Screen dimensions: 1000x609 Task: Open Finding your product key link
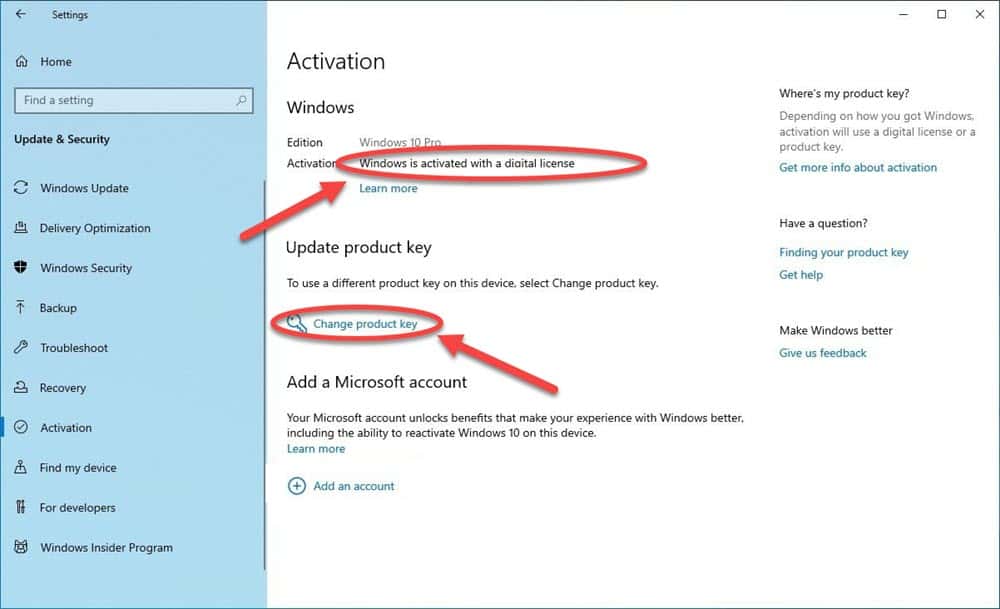tap(844, 252)
